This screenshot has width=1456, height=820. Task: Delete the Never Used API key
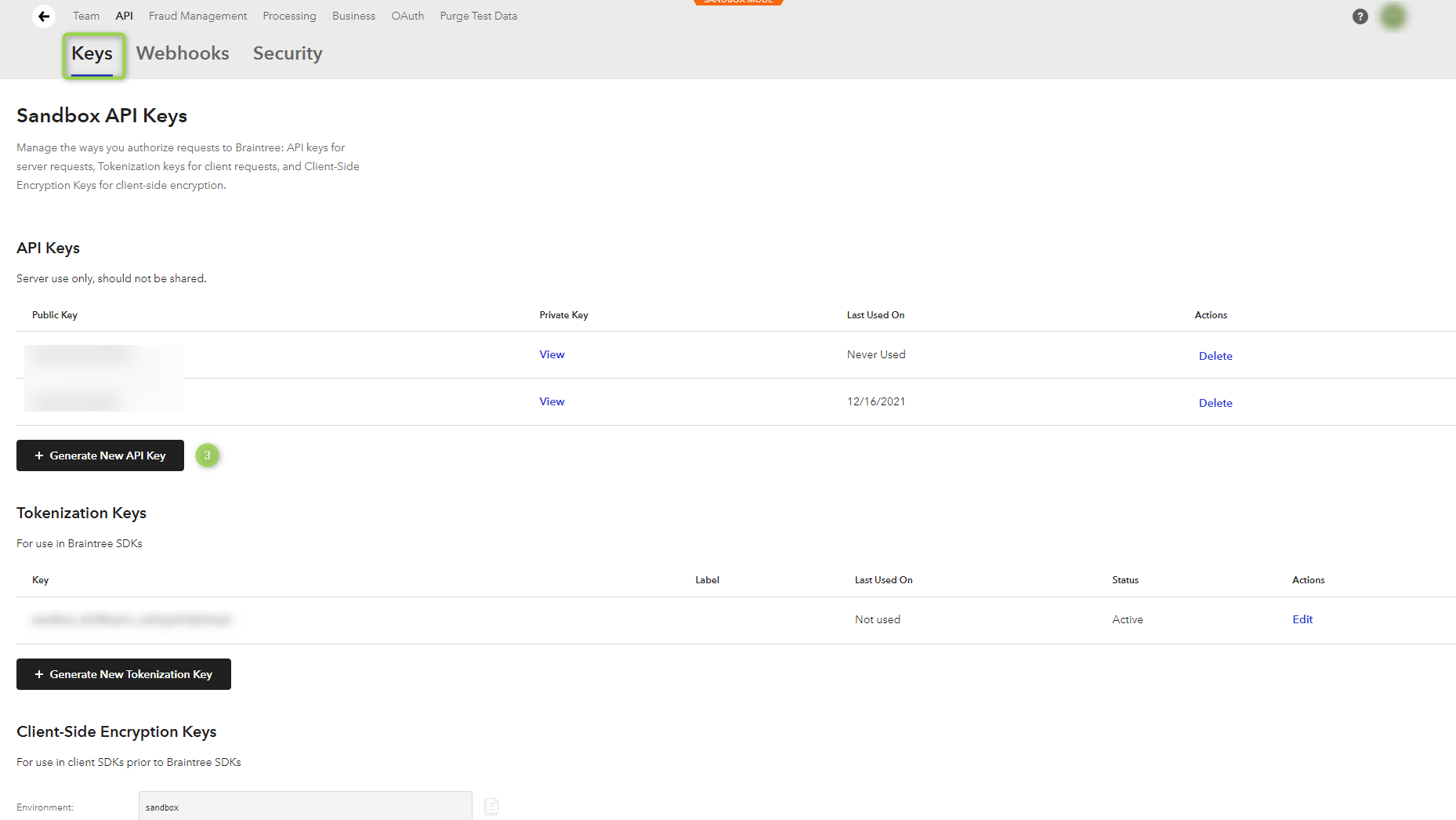point(1215,356)
